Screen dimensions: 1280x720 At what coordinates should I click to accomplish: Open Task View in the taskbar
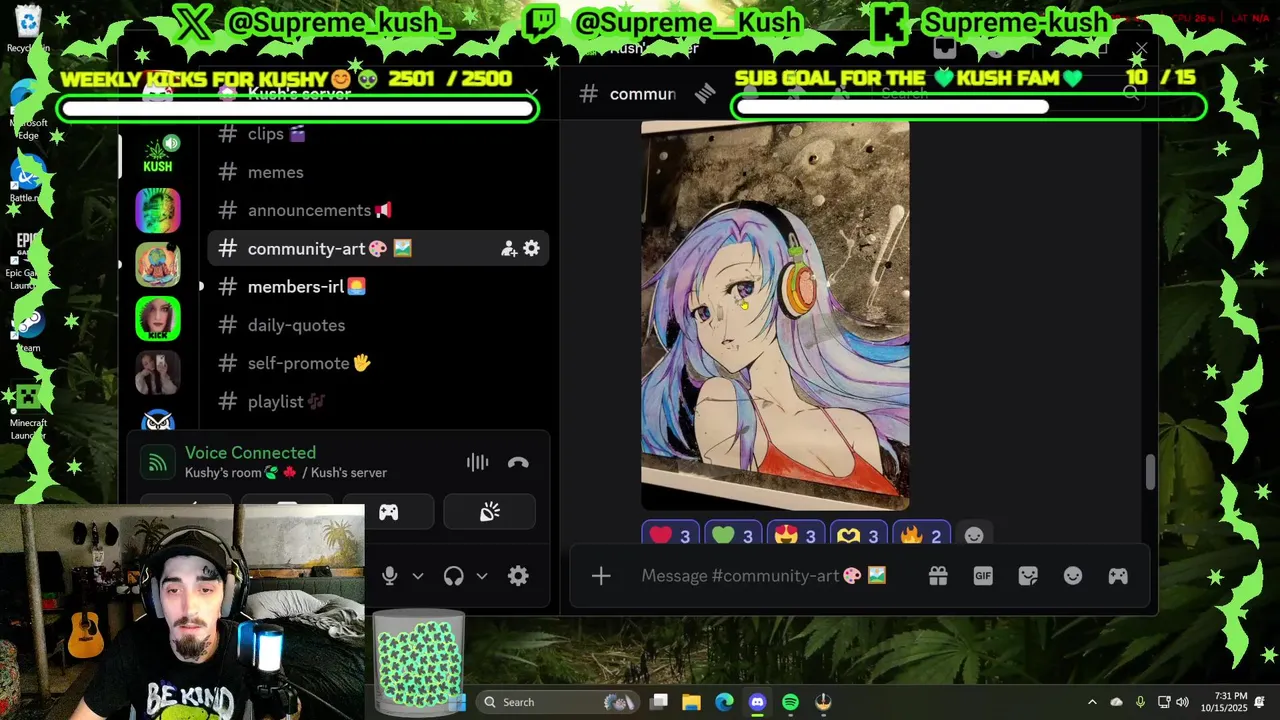pyautogui.click(x=659, y=702)
